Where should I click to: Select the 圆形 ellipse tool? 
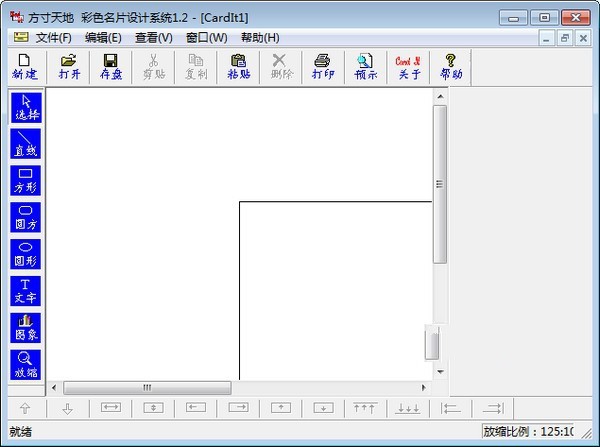click(26, 254)
